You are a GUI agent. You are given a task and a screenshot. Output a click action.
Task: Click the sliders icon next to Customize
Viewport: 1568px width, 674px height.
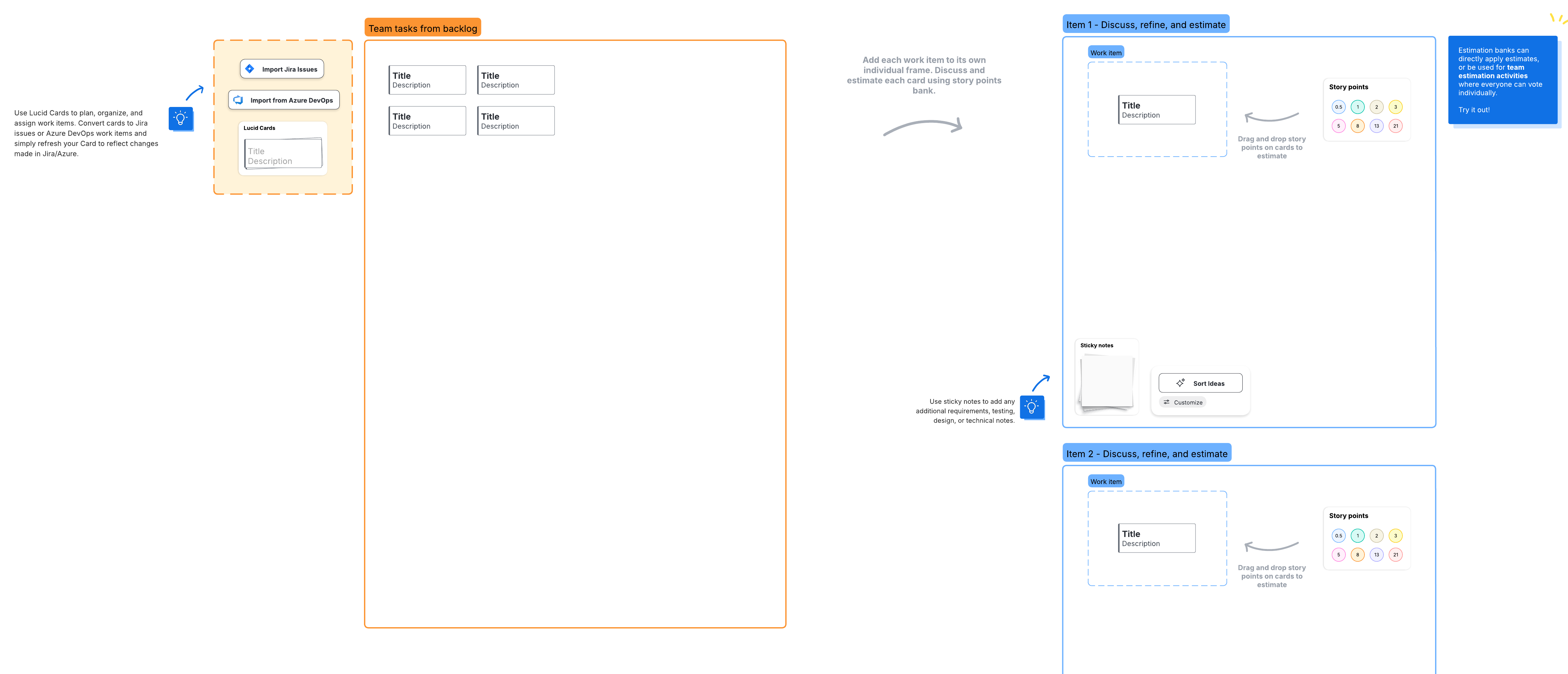1166,403
